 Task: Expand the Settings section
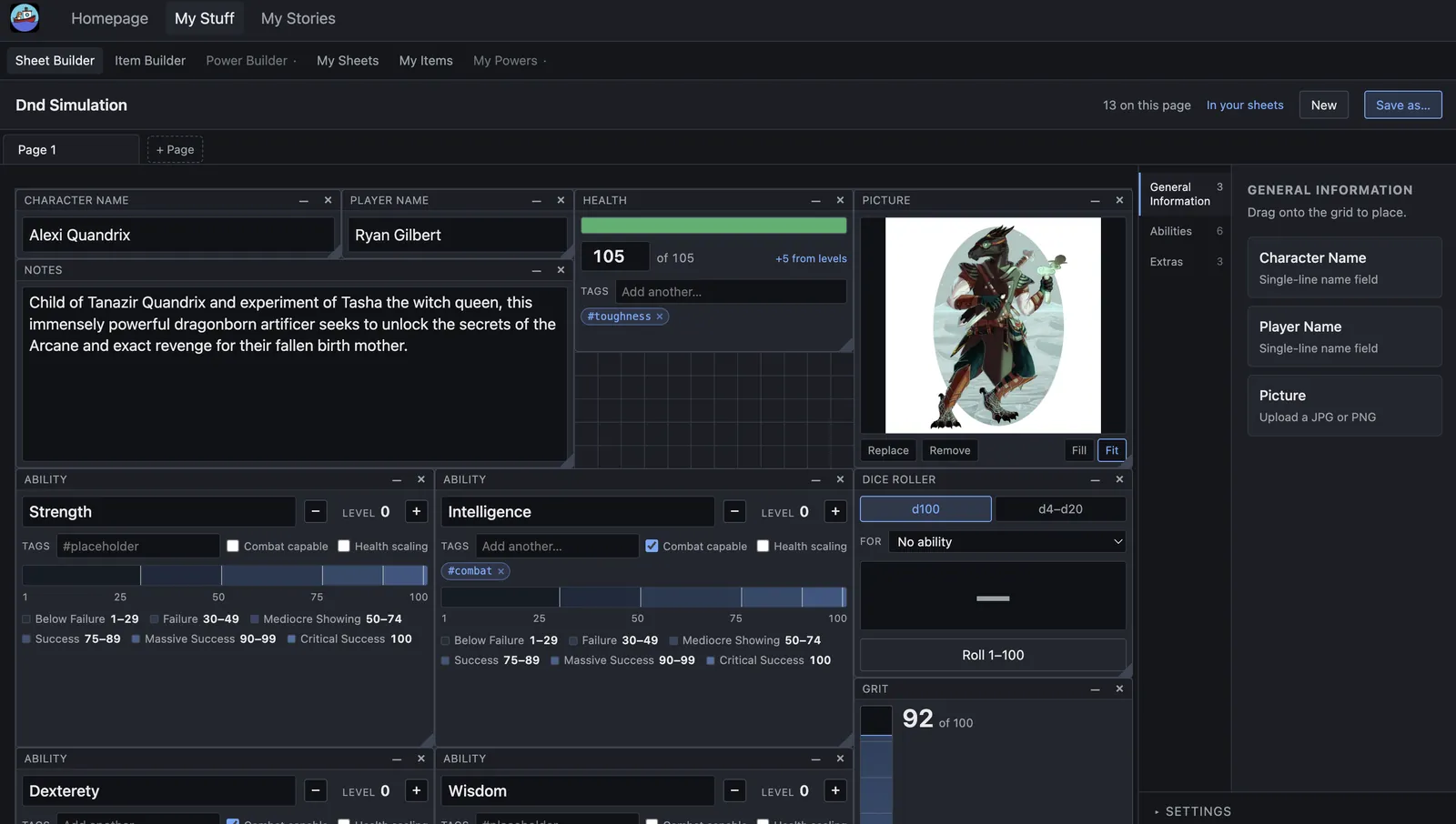1193,811
